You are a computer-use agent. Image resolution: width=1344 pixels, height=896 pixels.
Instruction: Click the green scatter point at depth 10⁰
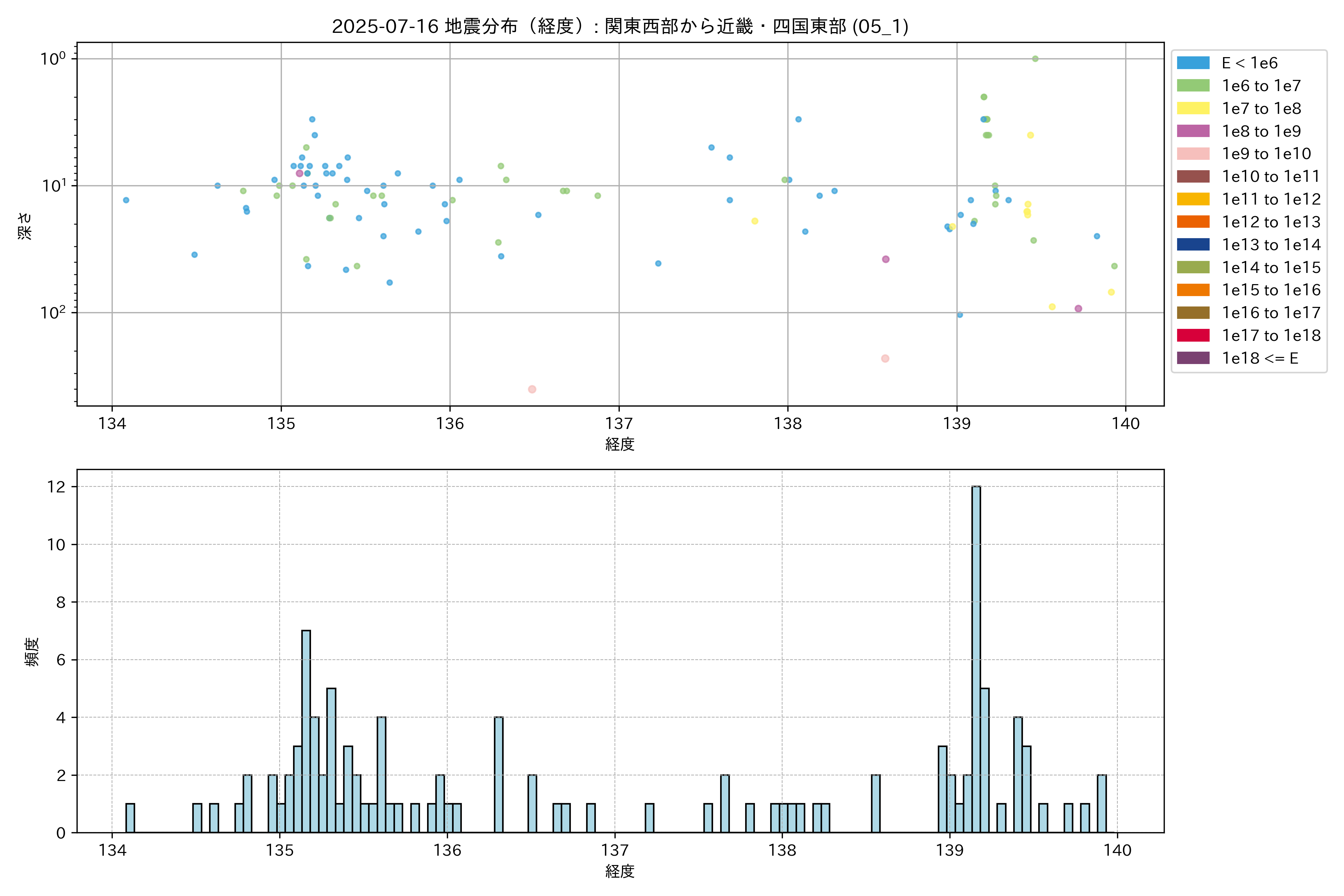click(x=1035, y=59)
